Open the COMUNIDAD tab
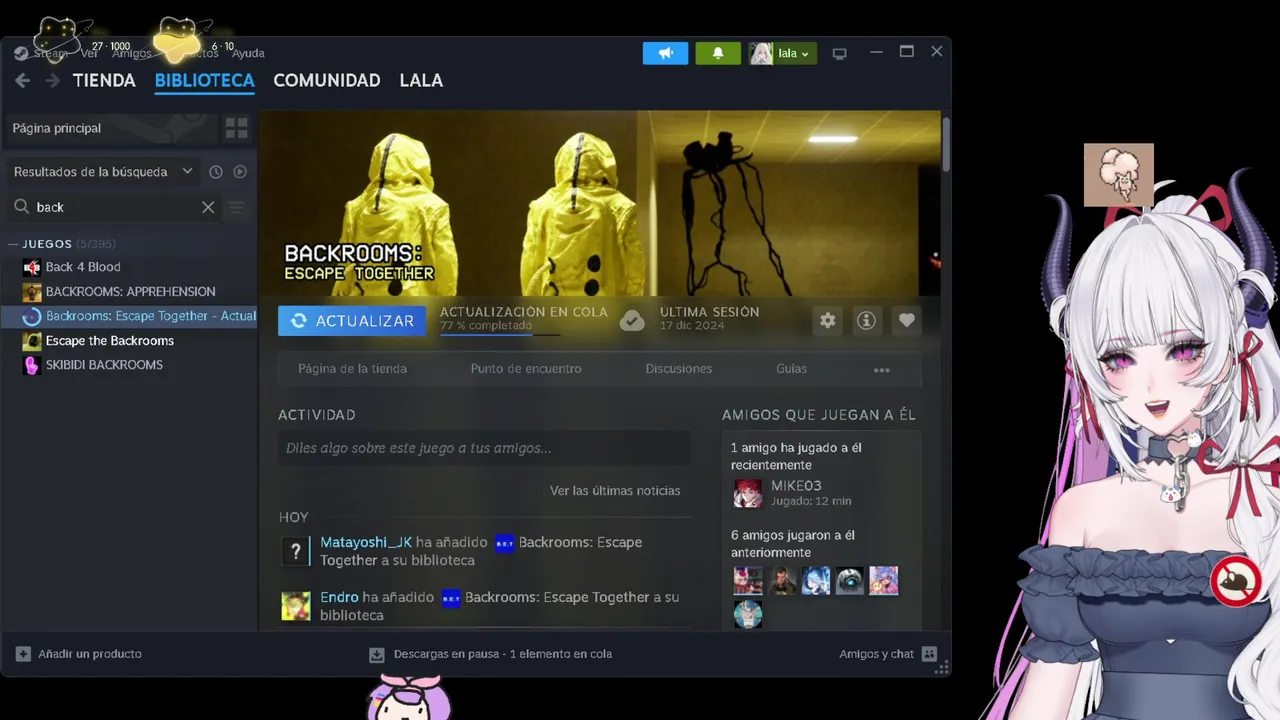 point(327,80)
